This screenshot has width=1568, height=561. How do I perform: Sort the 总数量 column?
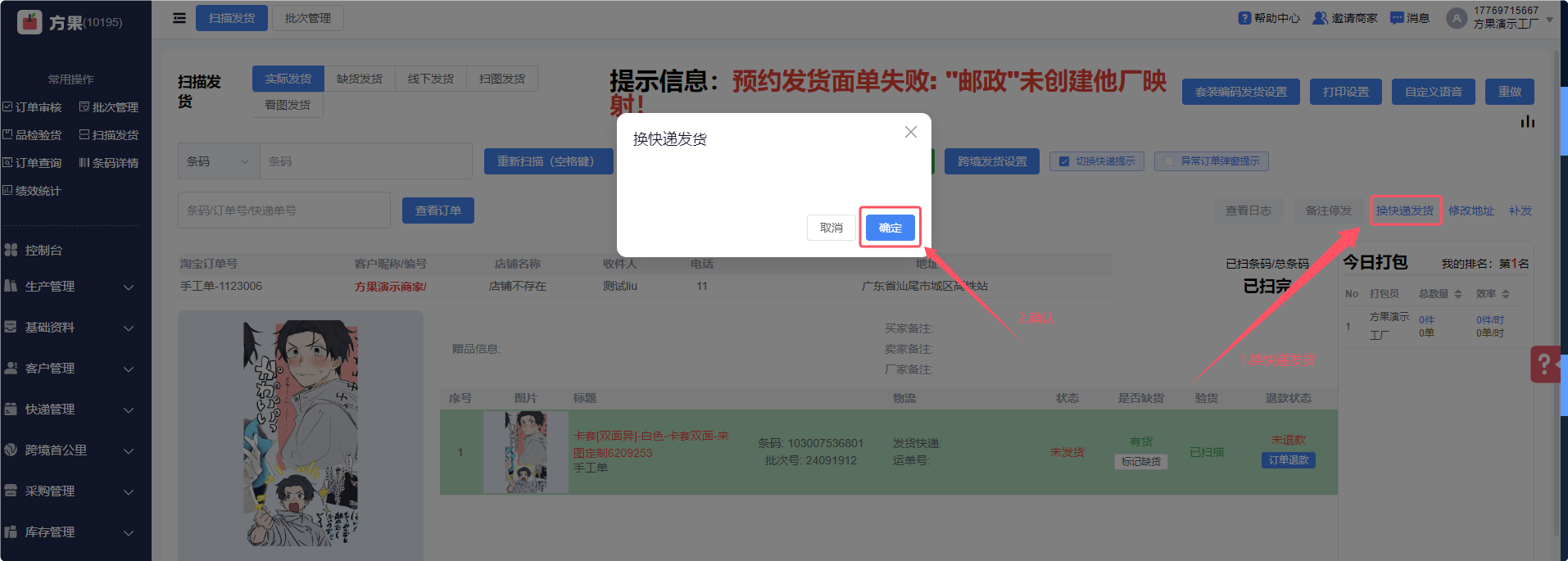pos(1457,294)
